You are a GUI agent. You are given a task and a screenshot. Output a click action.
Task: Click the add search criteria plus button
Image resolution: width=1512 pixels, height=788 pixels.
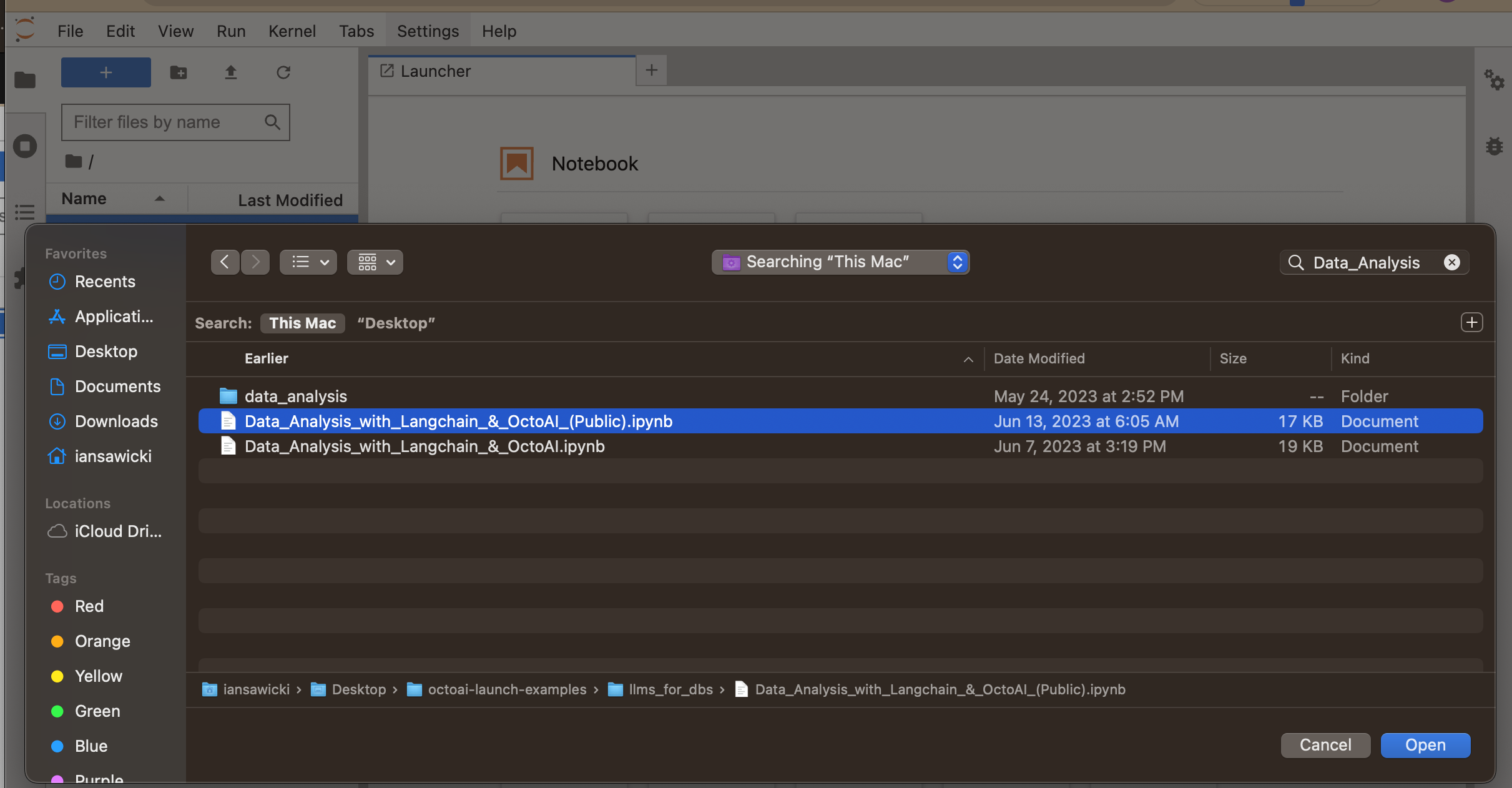pyautogui.click(x=1471, y=322)
